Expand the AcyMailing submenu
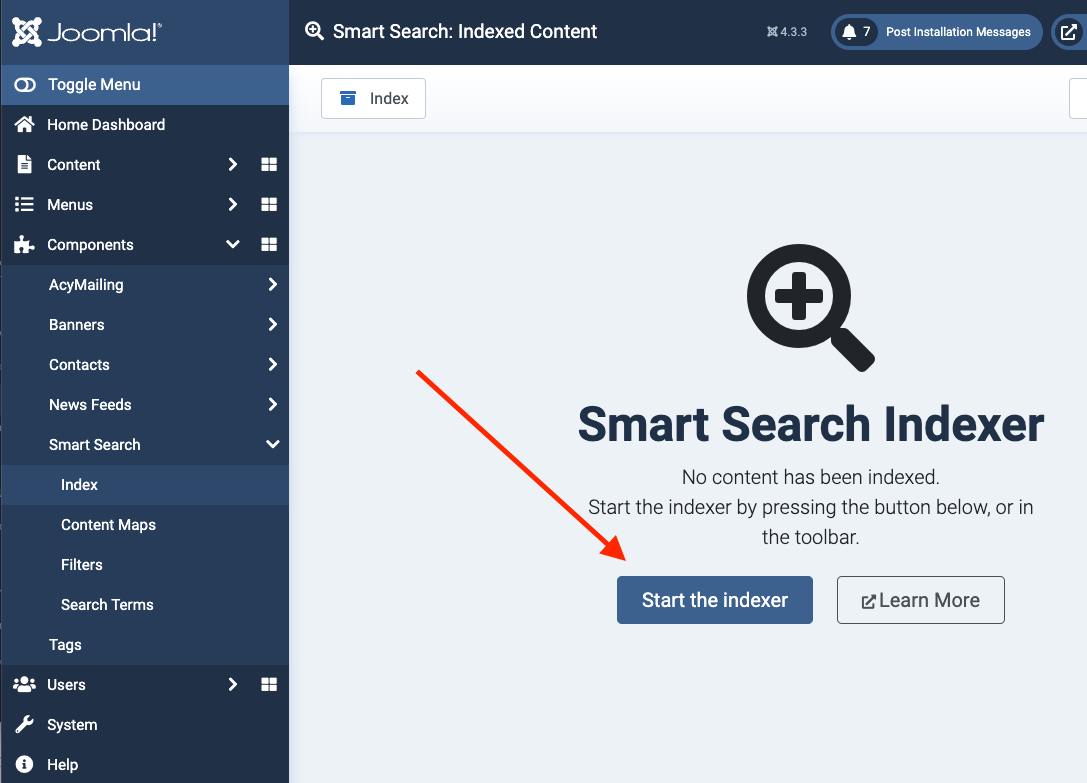 pyautogui.click(x=272, y=285)
